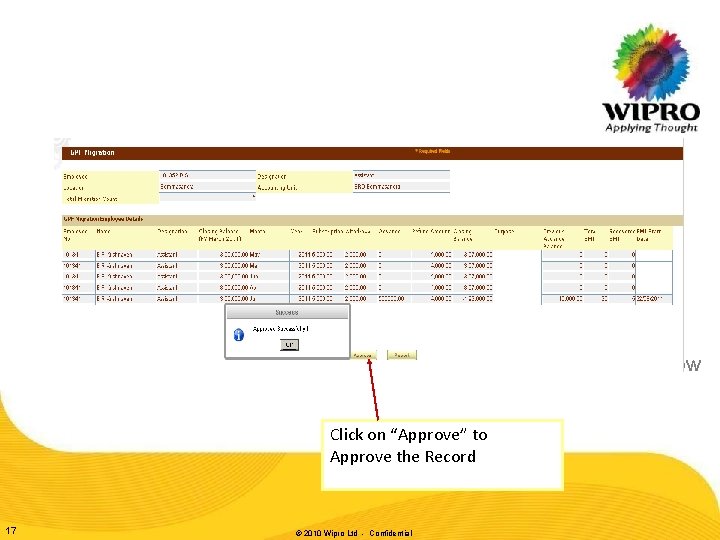Click the Approve button below the table
Viewport: 720px width, 540px height.
click(363, 355)
